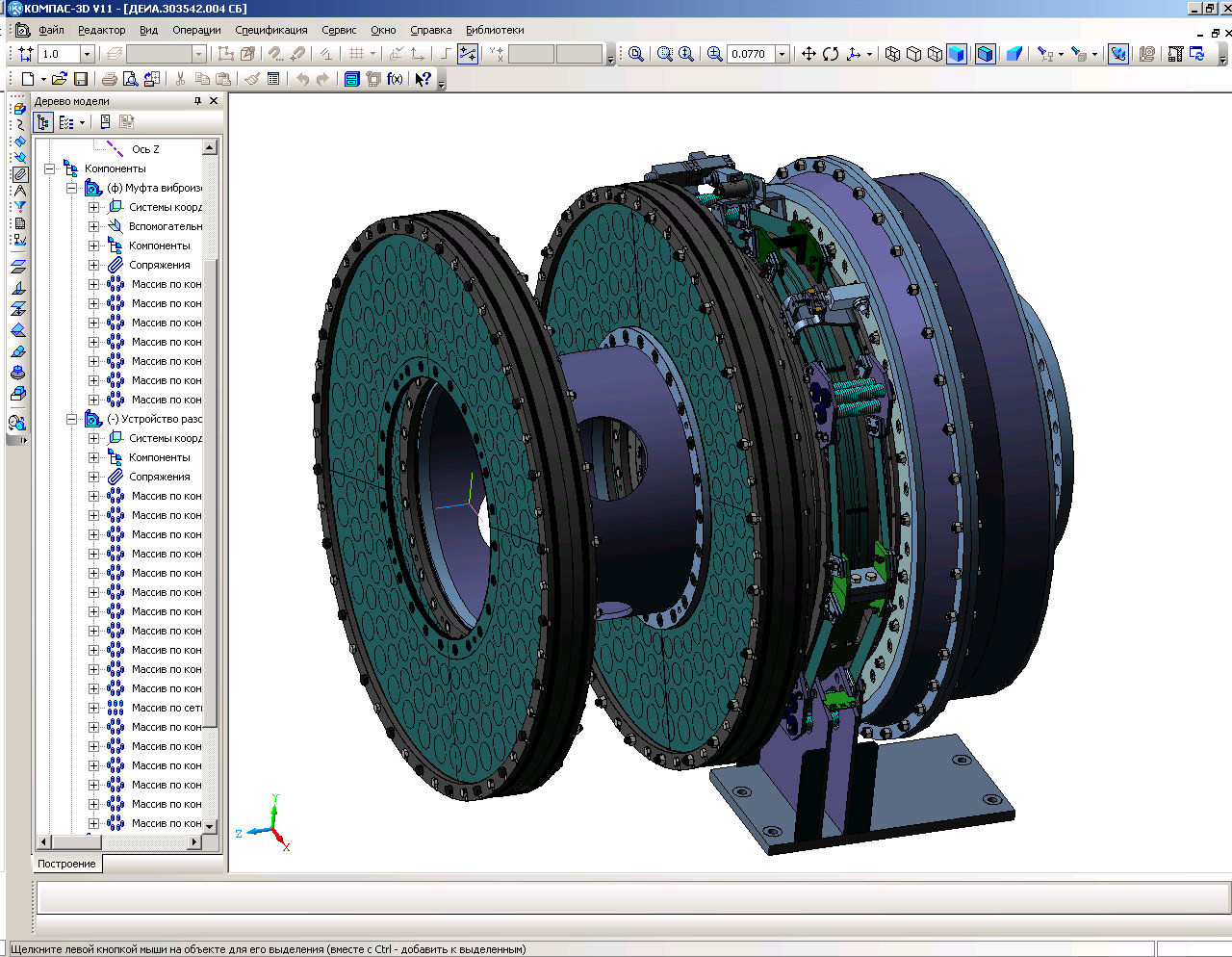Expand the Сопряжения node under Устройство
Image resolution: width=1232 pixels, height=957 pixels.
click(93, 477)
